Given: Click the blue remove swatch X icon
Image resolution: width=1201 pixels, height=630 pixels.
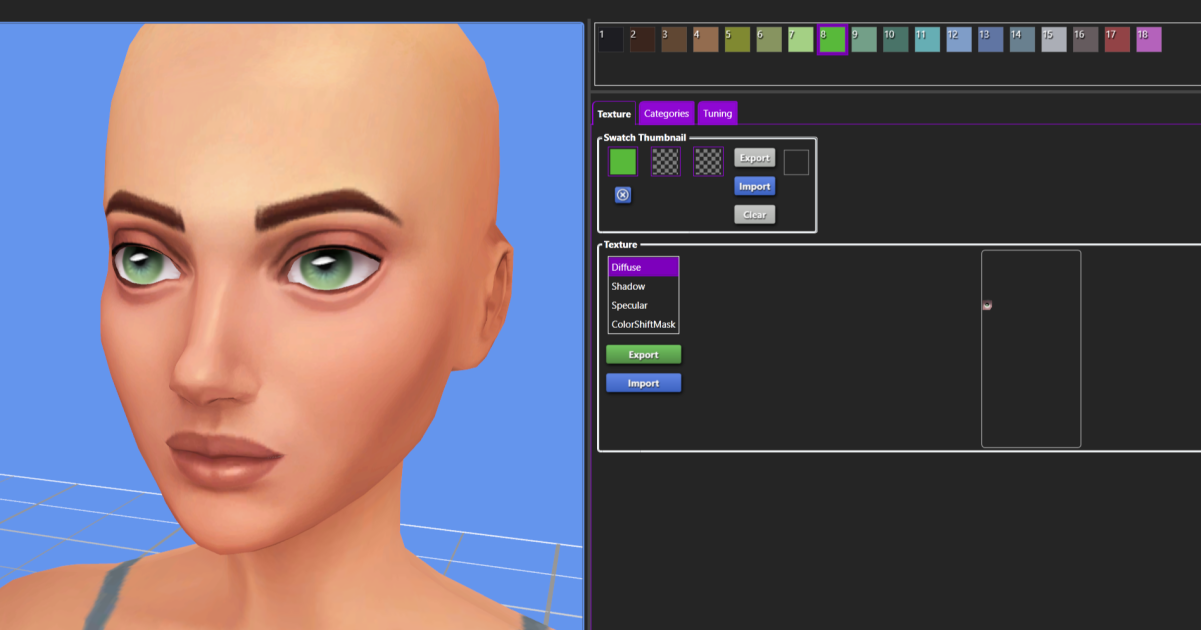Looking at the screenshot, I should click(622, 195).
